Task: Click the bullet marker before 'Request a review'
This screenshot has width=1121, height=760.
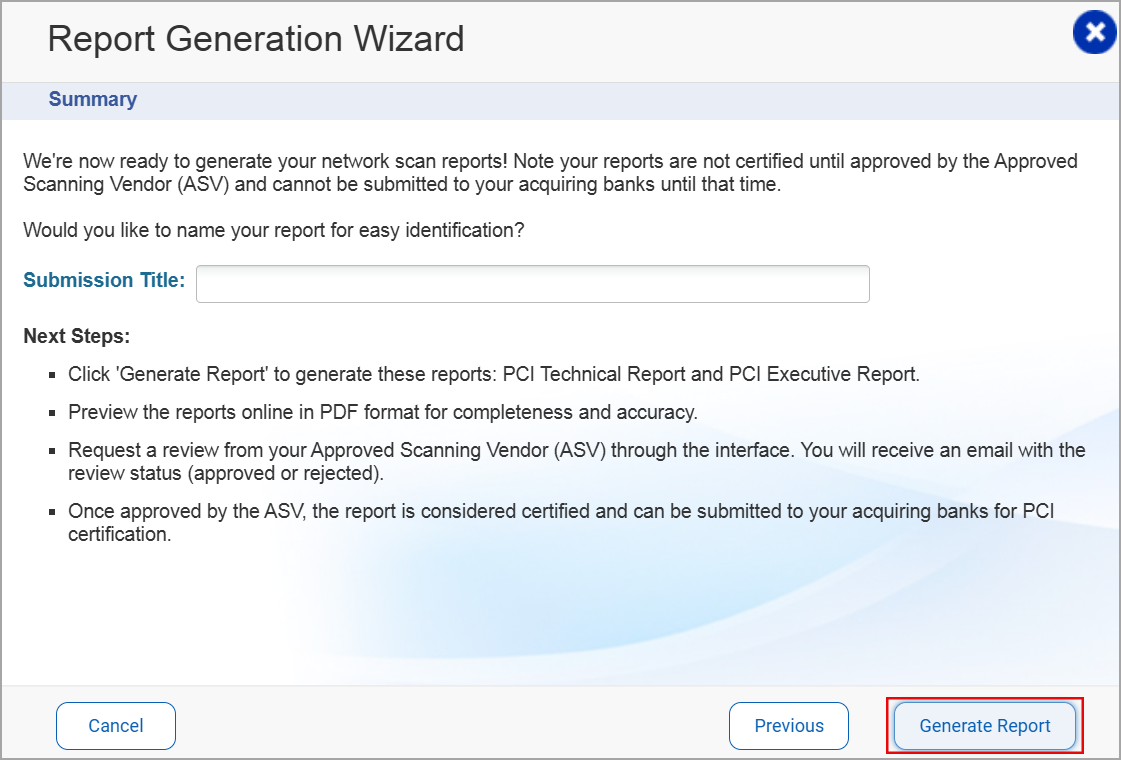Action: pyautogui.click(x=52, y=451)
